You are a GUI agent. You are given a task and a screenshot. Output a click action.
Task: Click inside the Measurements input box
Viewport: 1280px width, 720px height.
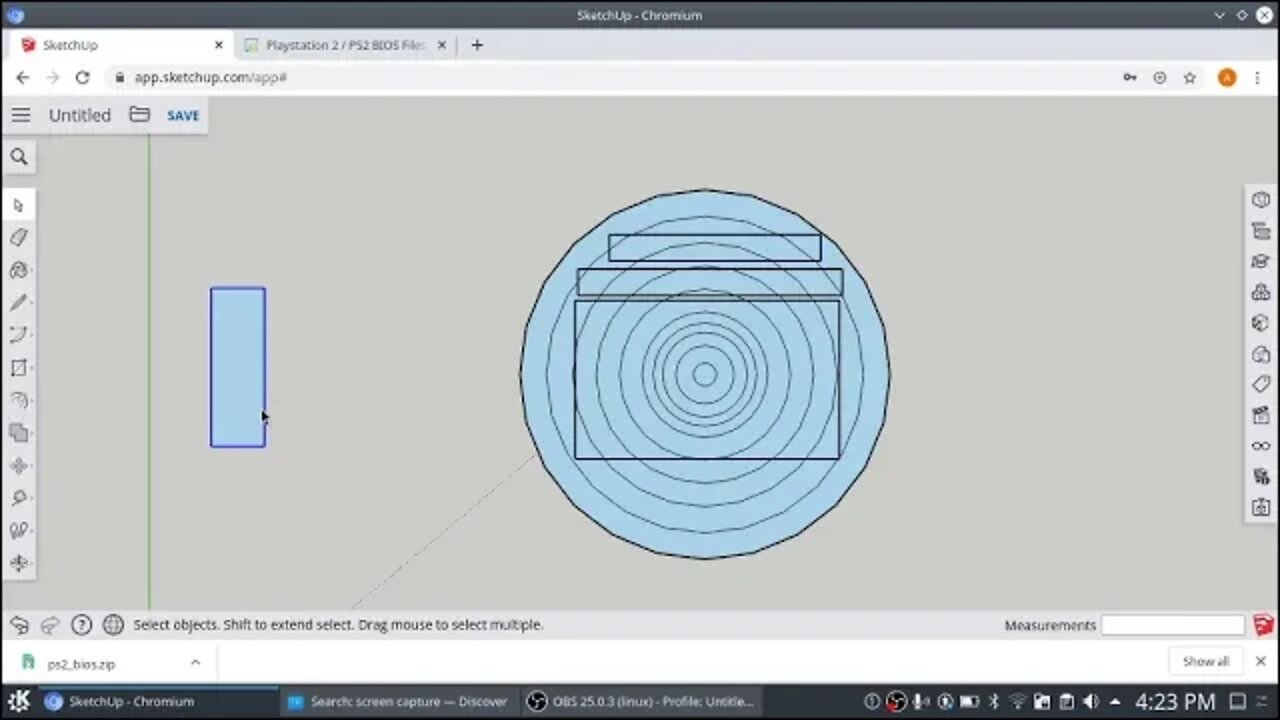pos(1173,625)
